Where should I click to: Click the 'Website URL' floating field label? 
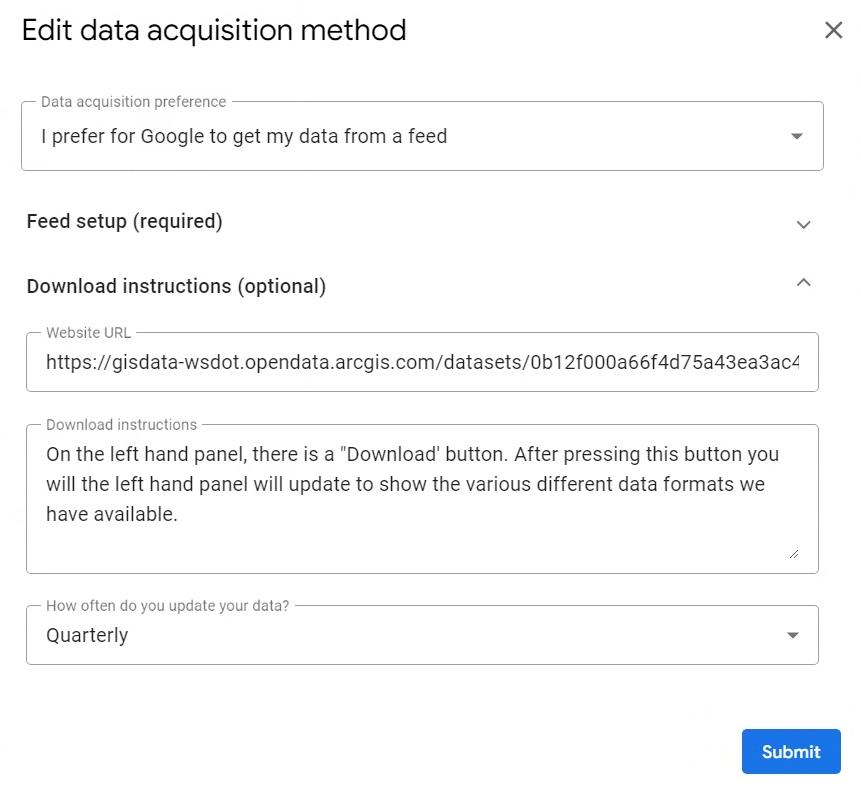(89, 333)
